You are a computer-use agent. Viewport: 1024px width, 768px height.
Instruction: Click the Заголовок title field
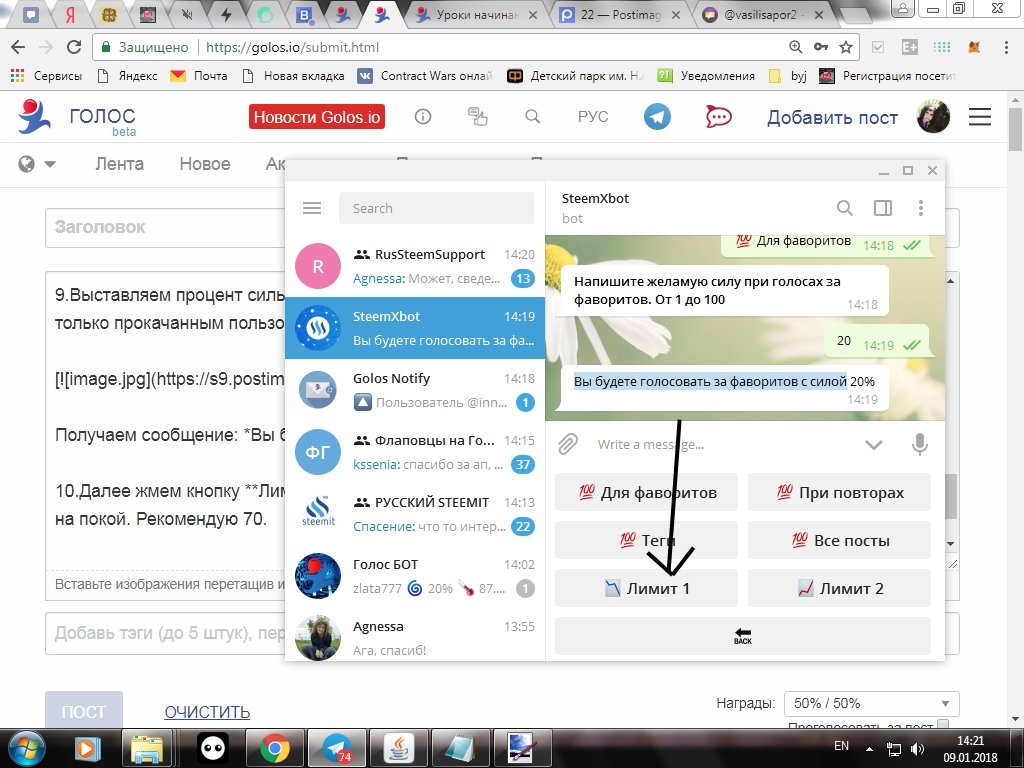(x=165, y=227)
